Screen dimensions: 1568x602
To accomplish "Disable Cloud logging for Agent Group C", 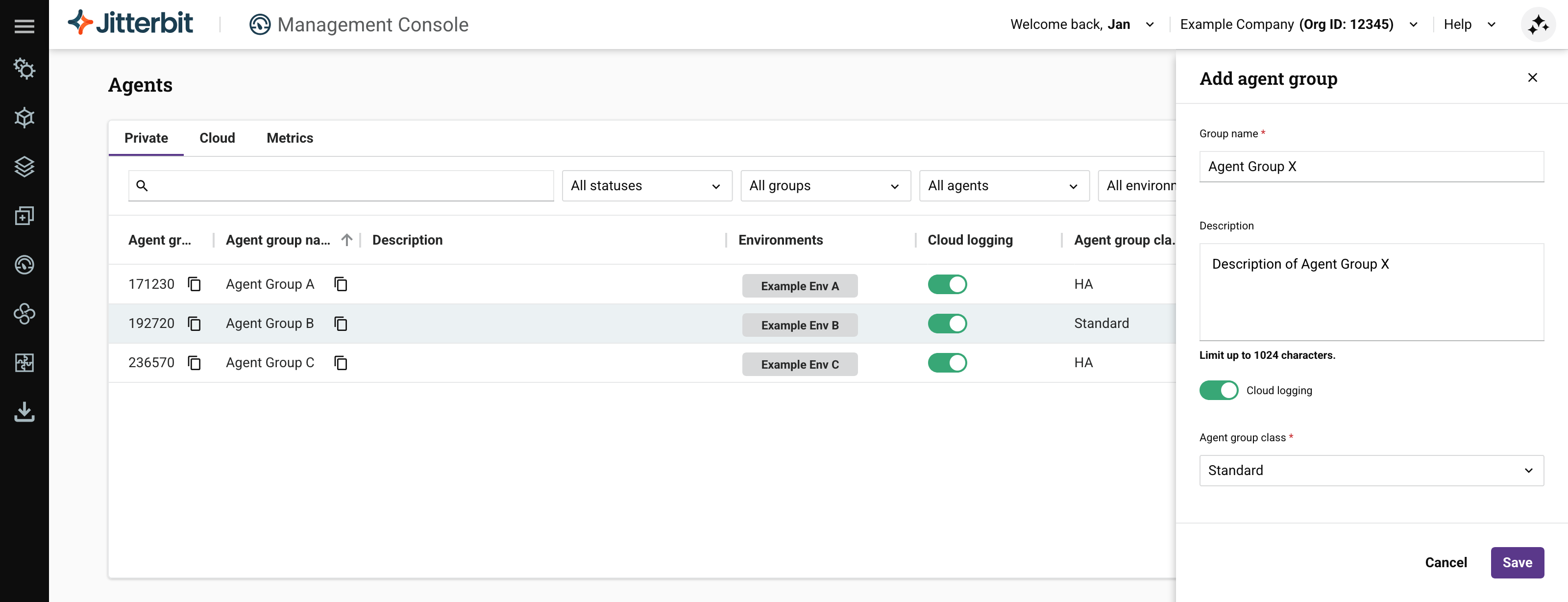I will [x=947, y=363].
